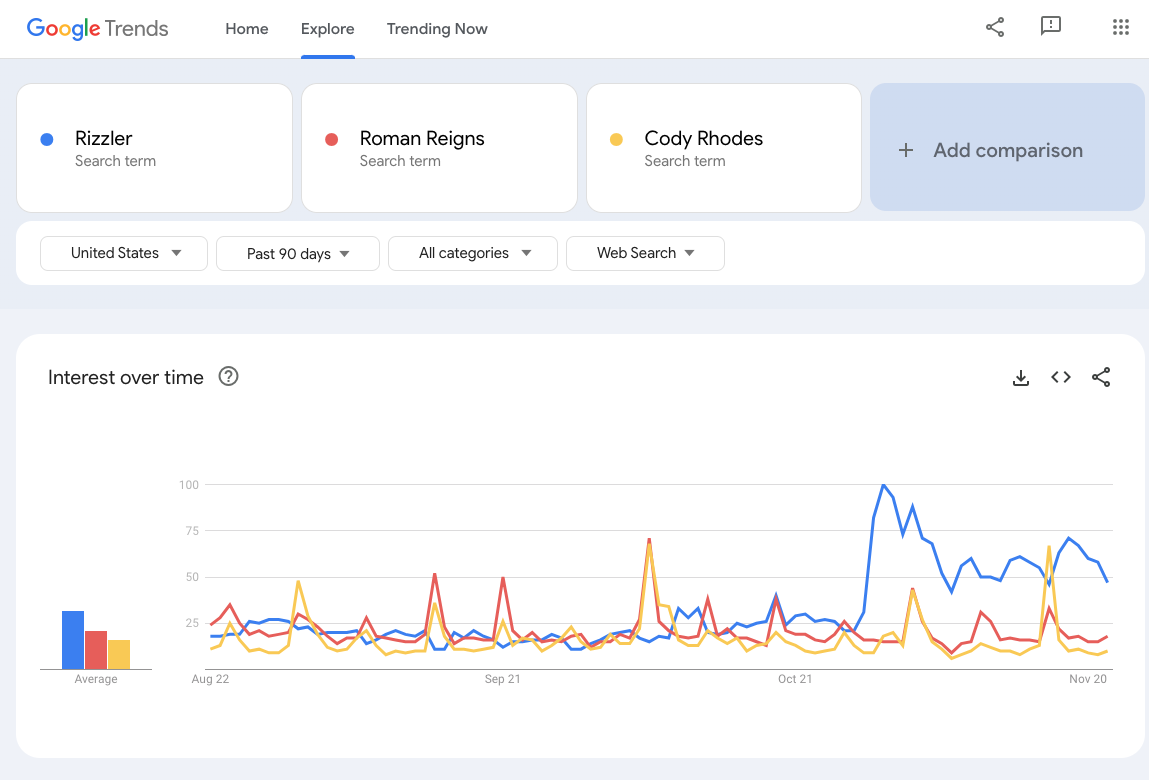Edit the Roman Reigns search term card
1149x780 pixels.
[439, 148]
